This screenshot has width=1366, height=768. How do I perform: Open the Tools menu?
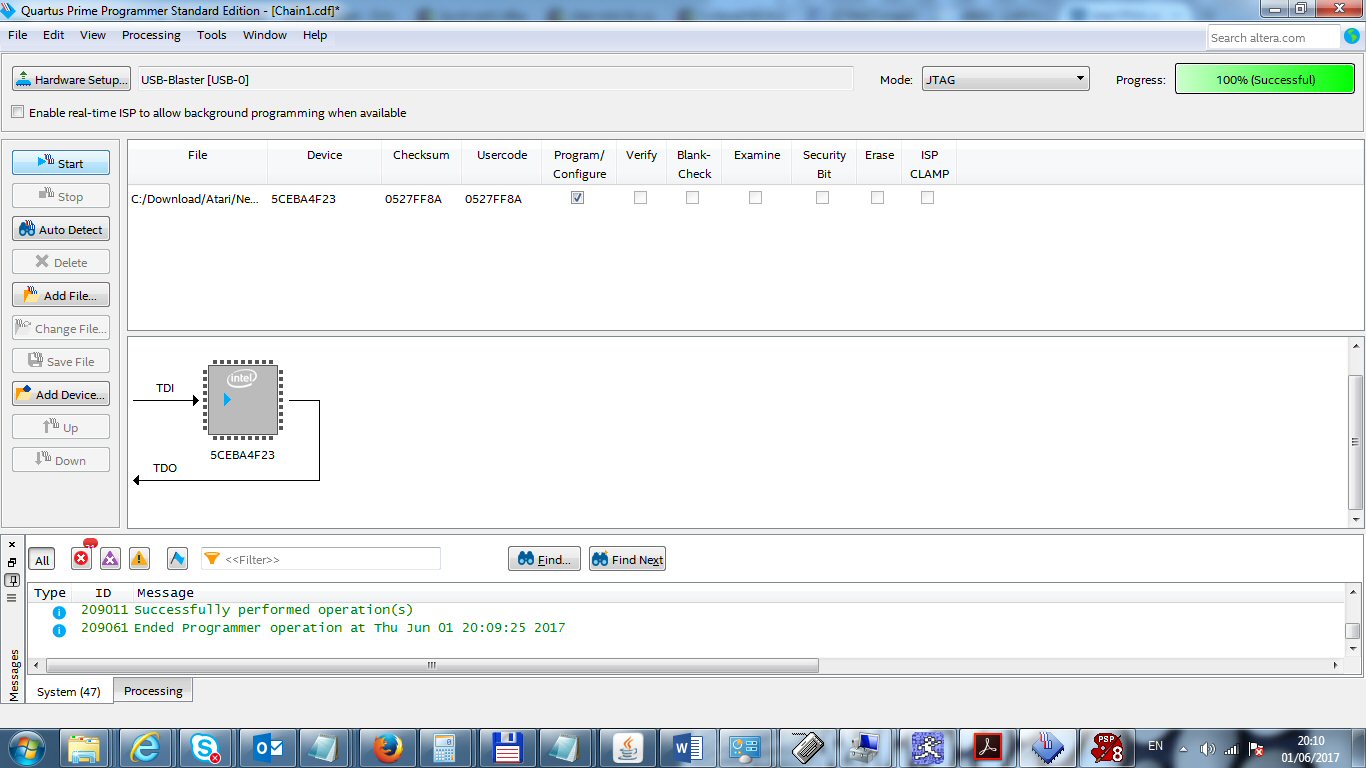(211, 35)
